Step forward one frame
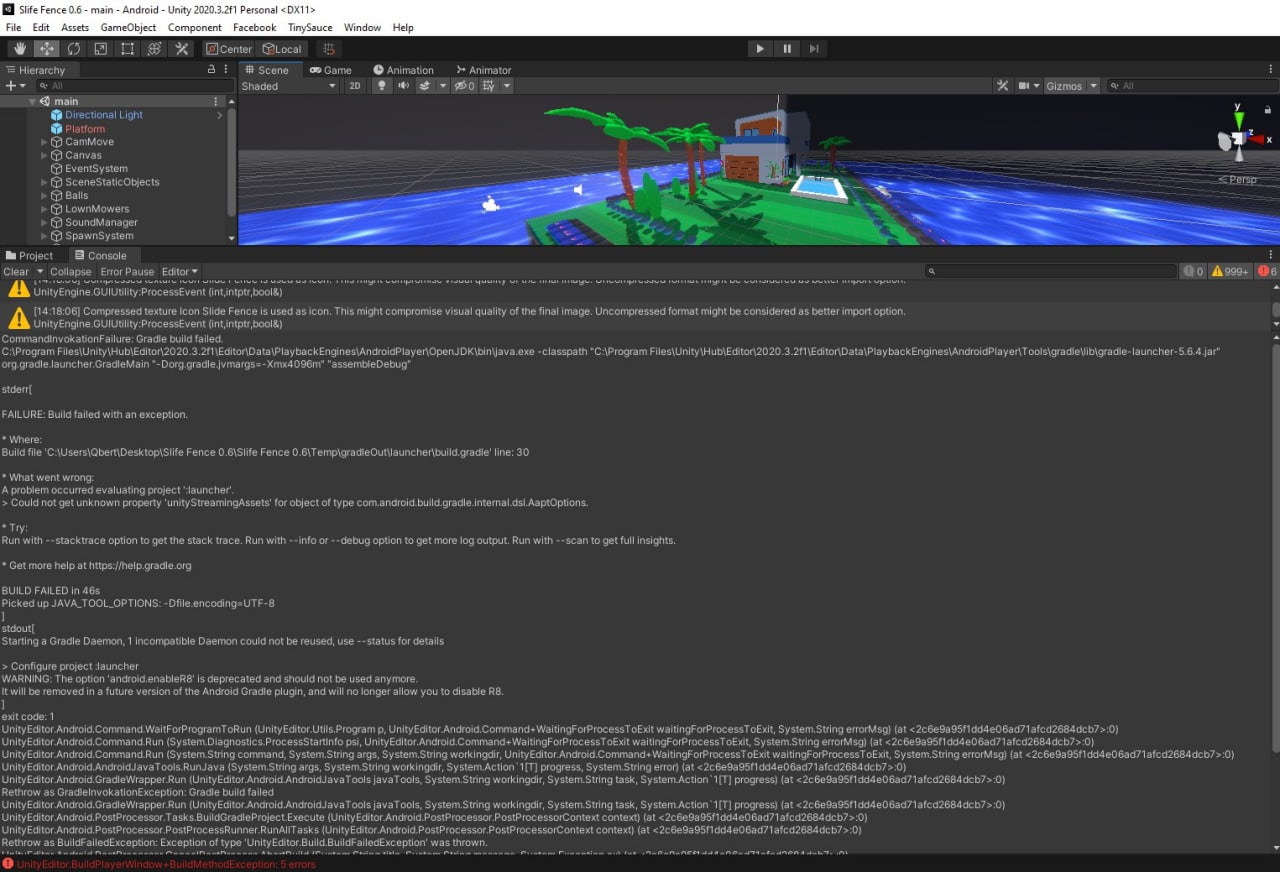Image resolution: width=1280 pixels, height=872 pixels. pyautogui.click(x=814, y=49)
